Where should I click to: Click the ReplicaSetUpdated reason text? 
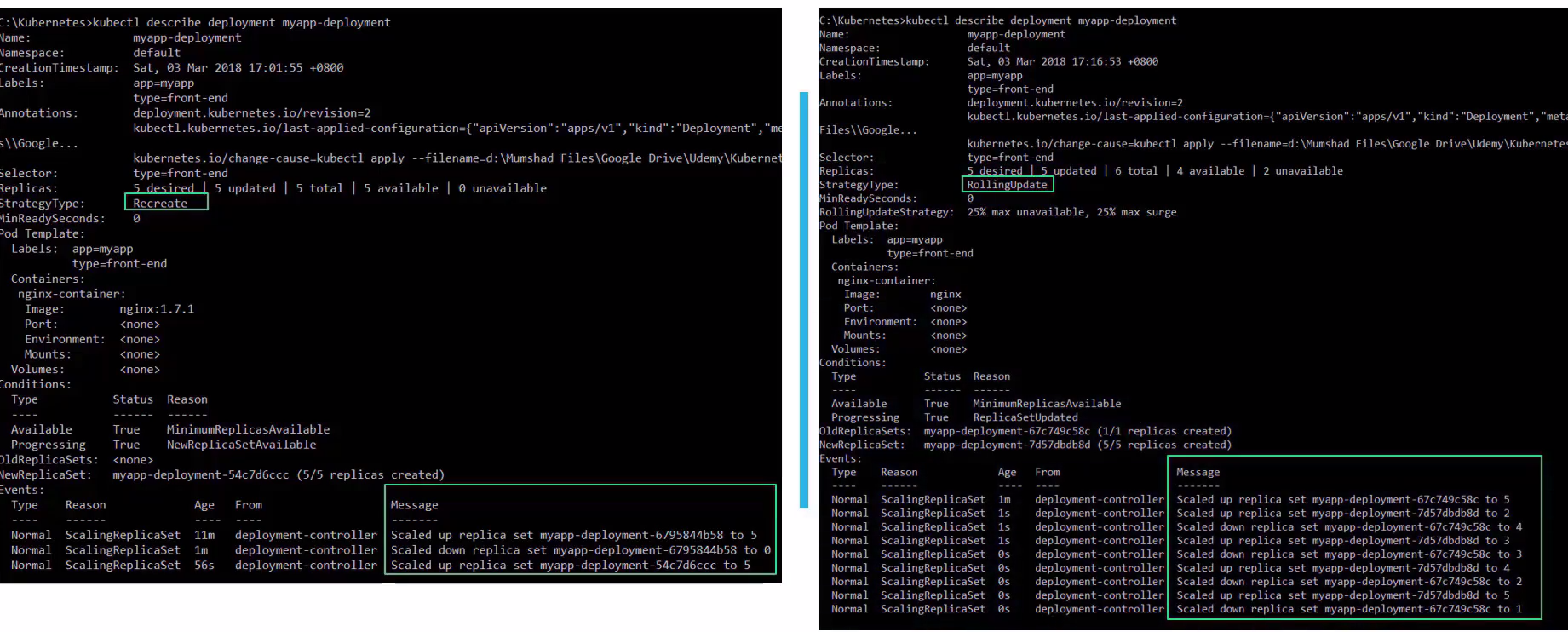point(1025,417)
